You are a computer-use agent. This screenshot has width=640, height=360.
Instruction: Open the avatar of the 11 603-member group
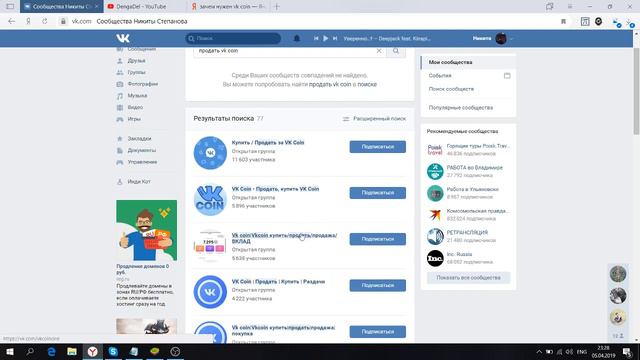coord(210,153)
